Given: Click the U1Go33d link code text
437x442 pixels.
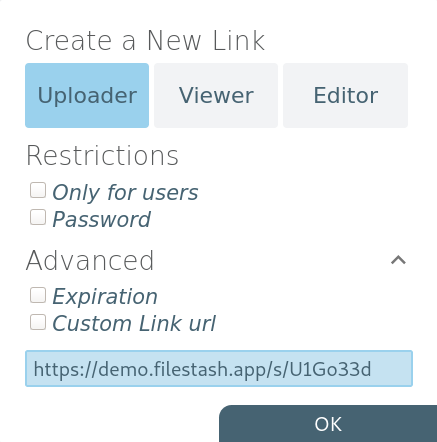Looking at the screenshot, I should 330,369.
